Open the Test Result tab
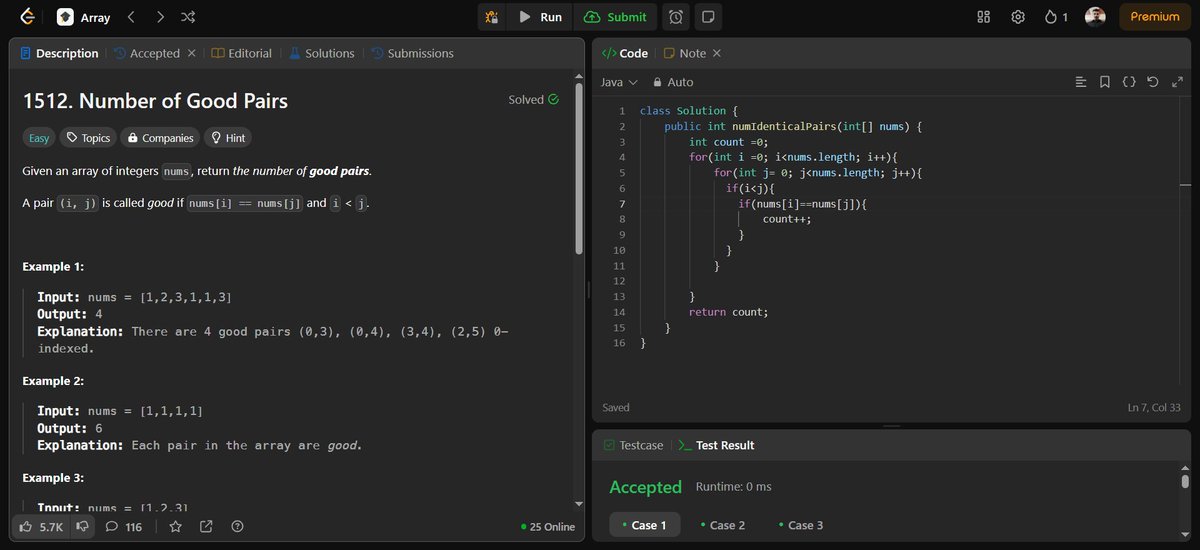Image resolution: width=1200 pixels, height=550 pixels. pos(716,445)
